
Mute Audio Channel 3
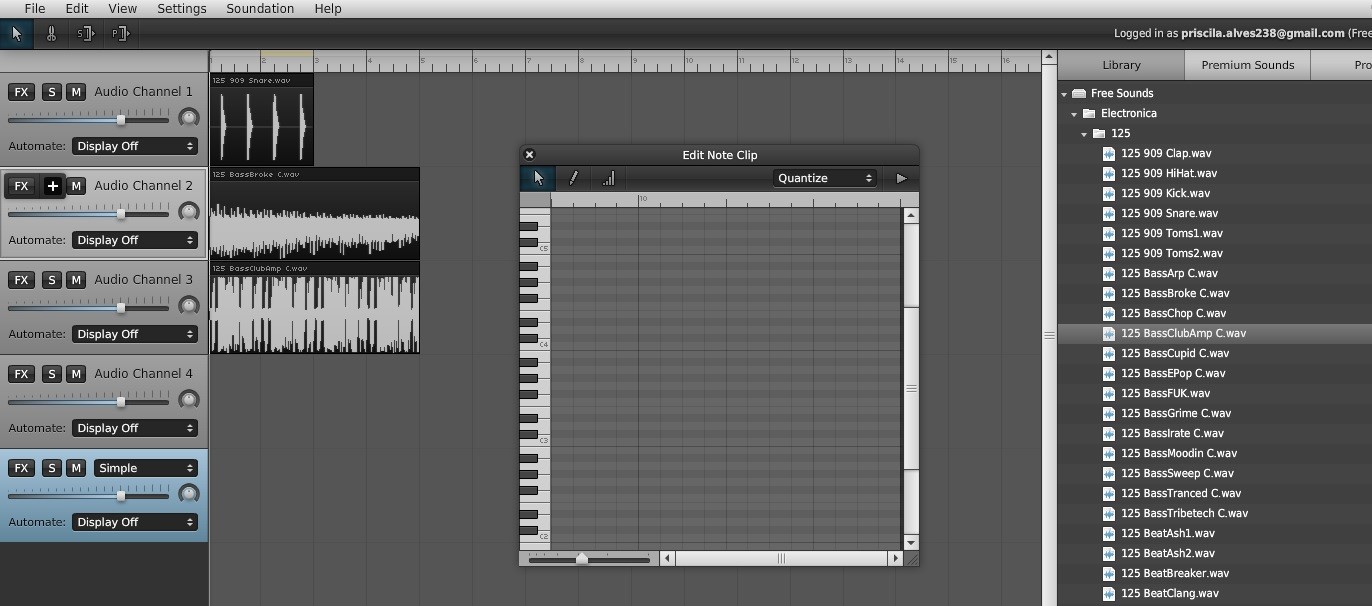[75, 279]
